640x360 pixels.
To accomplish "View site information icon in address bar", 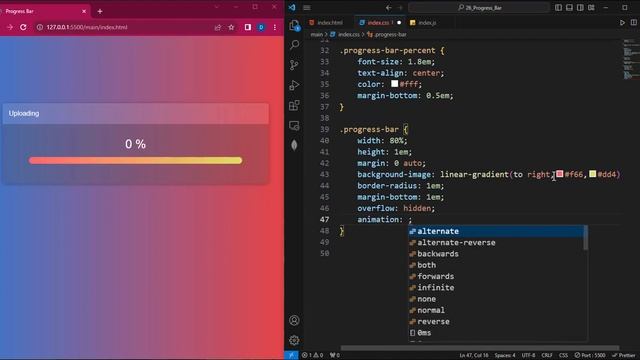I will (40, 27).
